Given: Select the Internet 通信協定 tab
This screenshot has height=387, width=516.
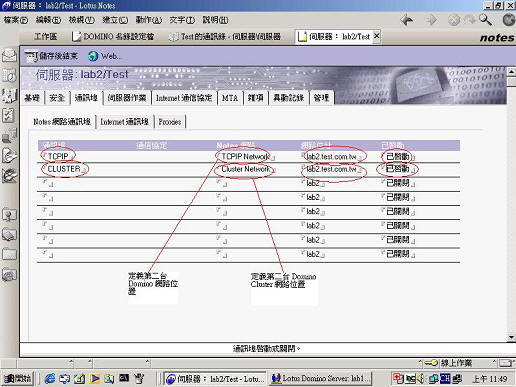Looking at the screenshot, I should pyautogui.click(x=184, y=98).
